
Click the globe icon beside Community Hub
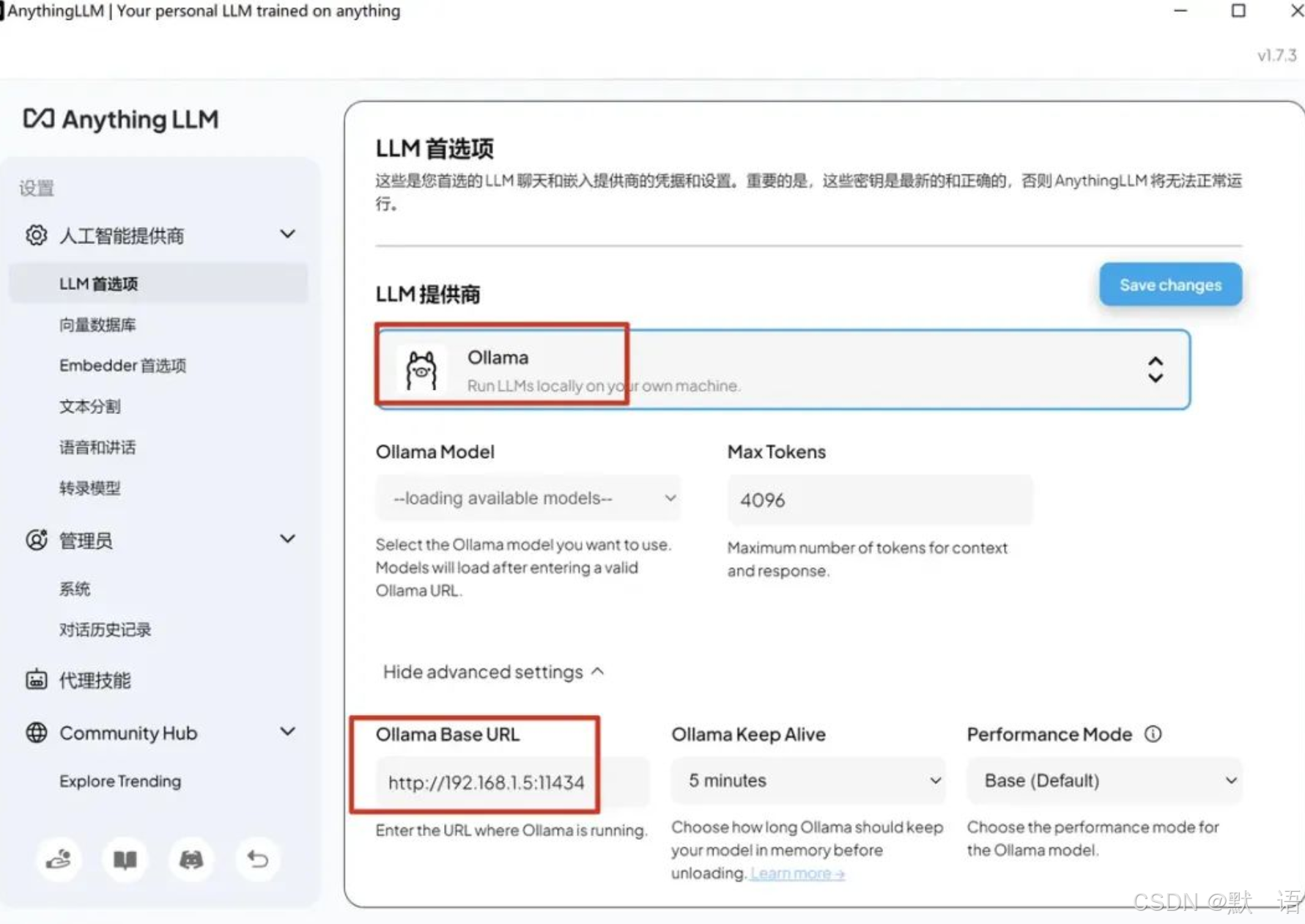click(36, 733)
